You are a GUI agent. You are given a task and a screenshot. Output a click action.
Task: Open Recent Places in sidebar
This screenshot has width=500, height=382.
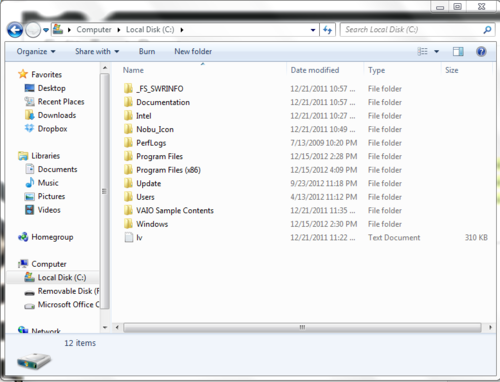coord(61,102)
